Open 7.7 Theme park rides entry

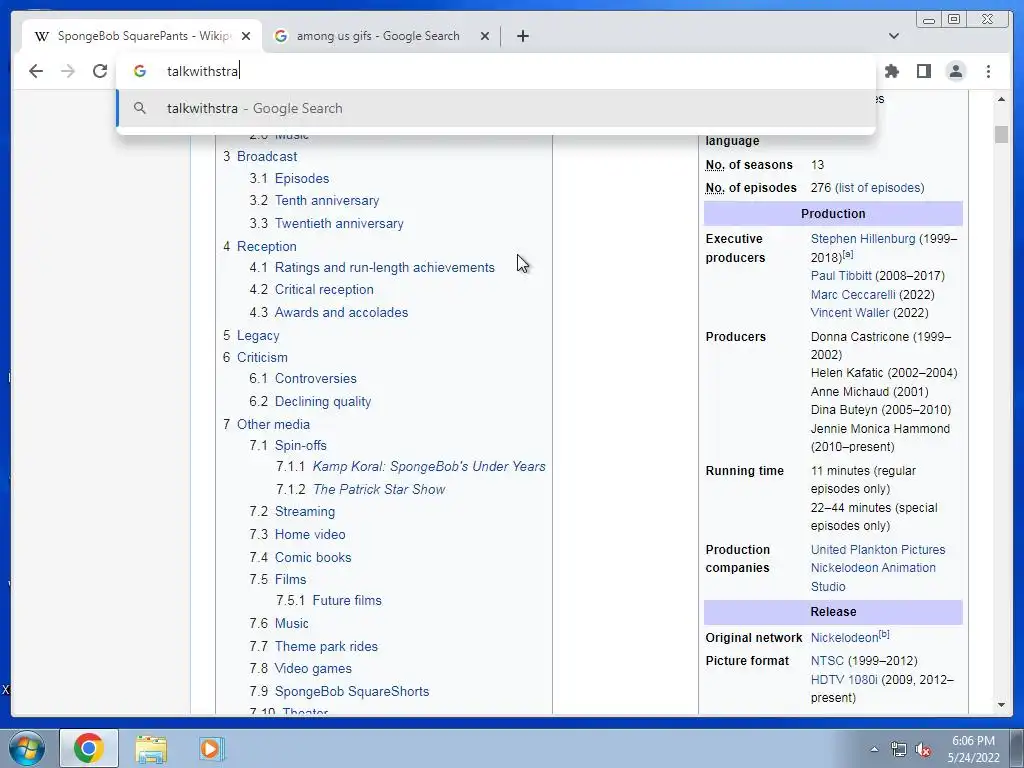(x=326, y=646)
